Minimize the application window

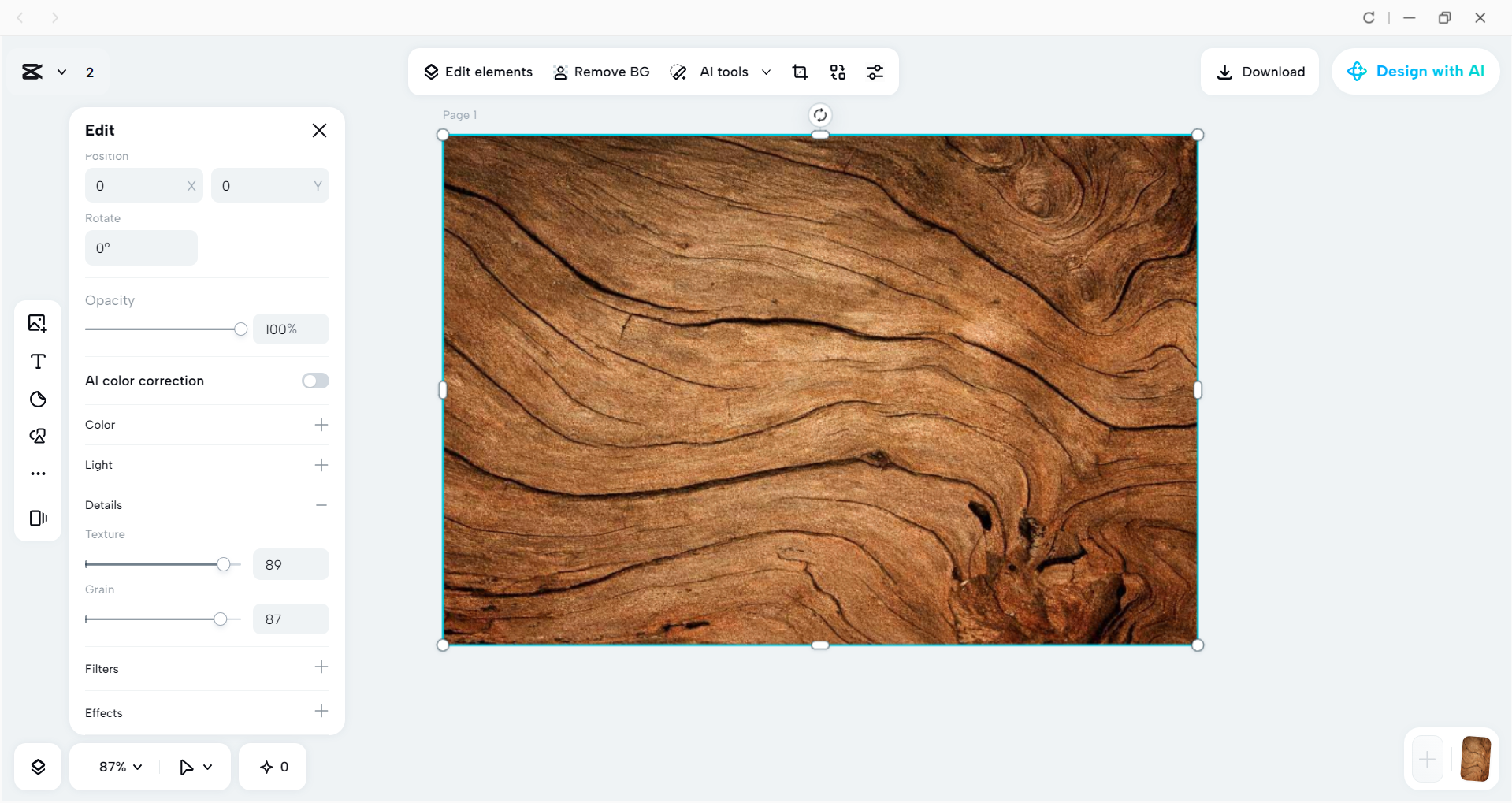1410,17
